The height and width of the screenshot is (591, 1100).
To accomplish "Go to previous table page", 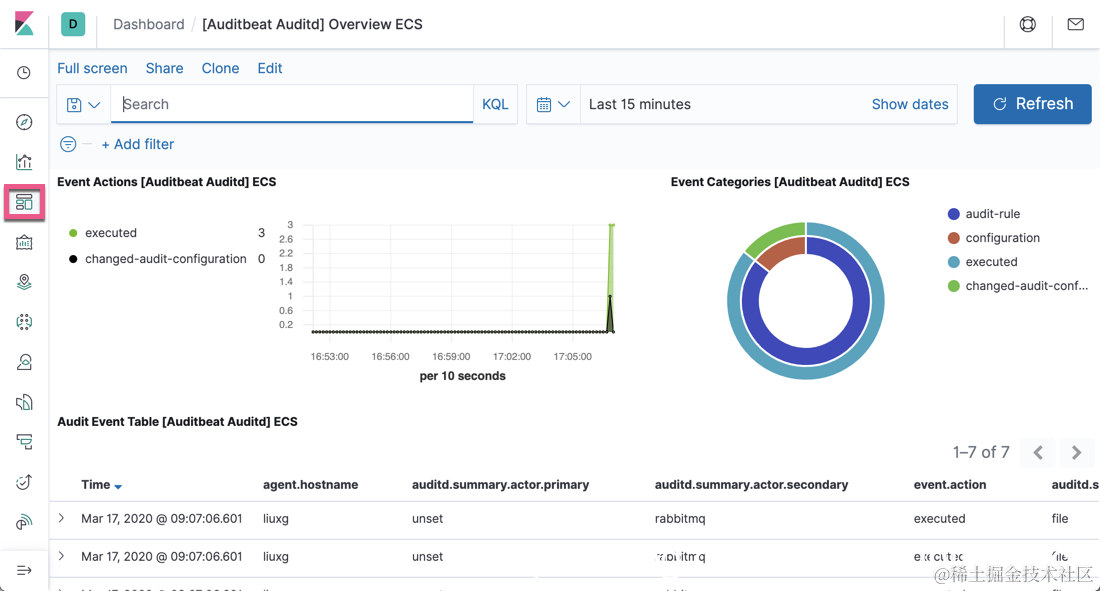I will pos(1038,453).
